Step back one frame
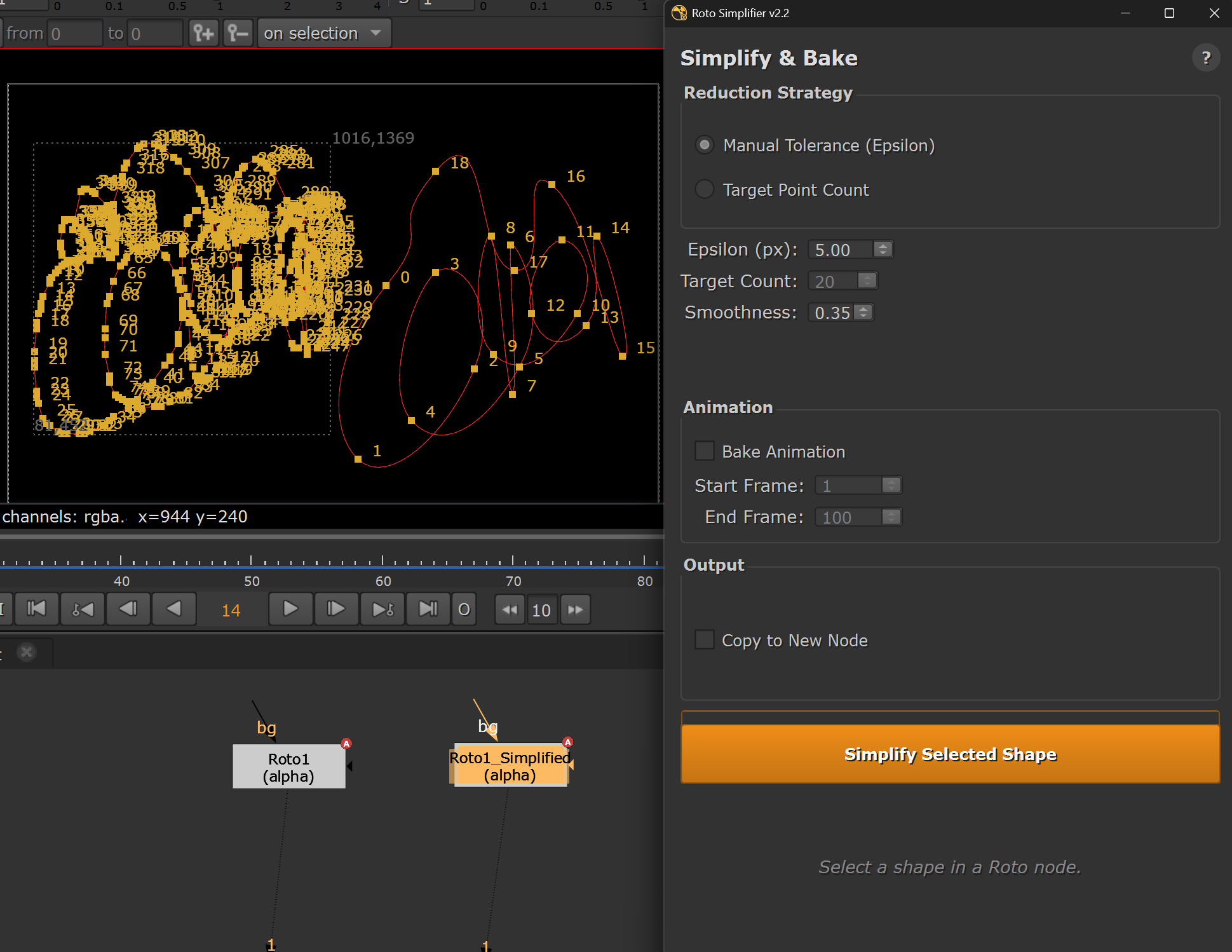Screen dimensions: 1232x952 128,609
